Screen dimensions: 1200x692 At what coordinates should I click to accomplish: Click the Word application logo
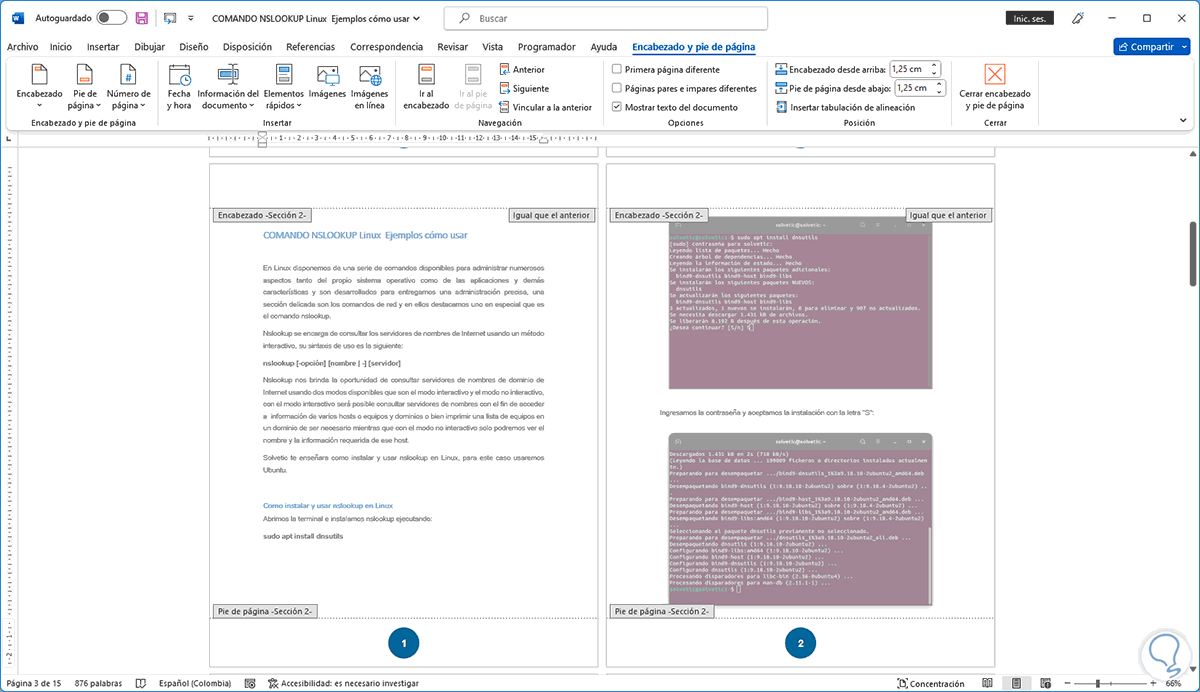(x=16, y=18)
